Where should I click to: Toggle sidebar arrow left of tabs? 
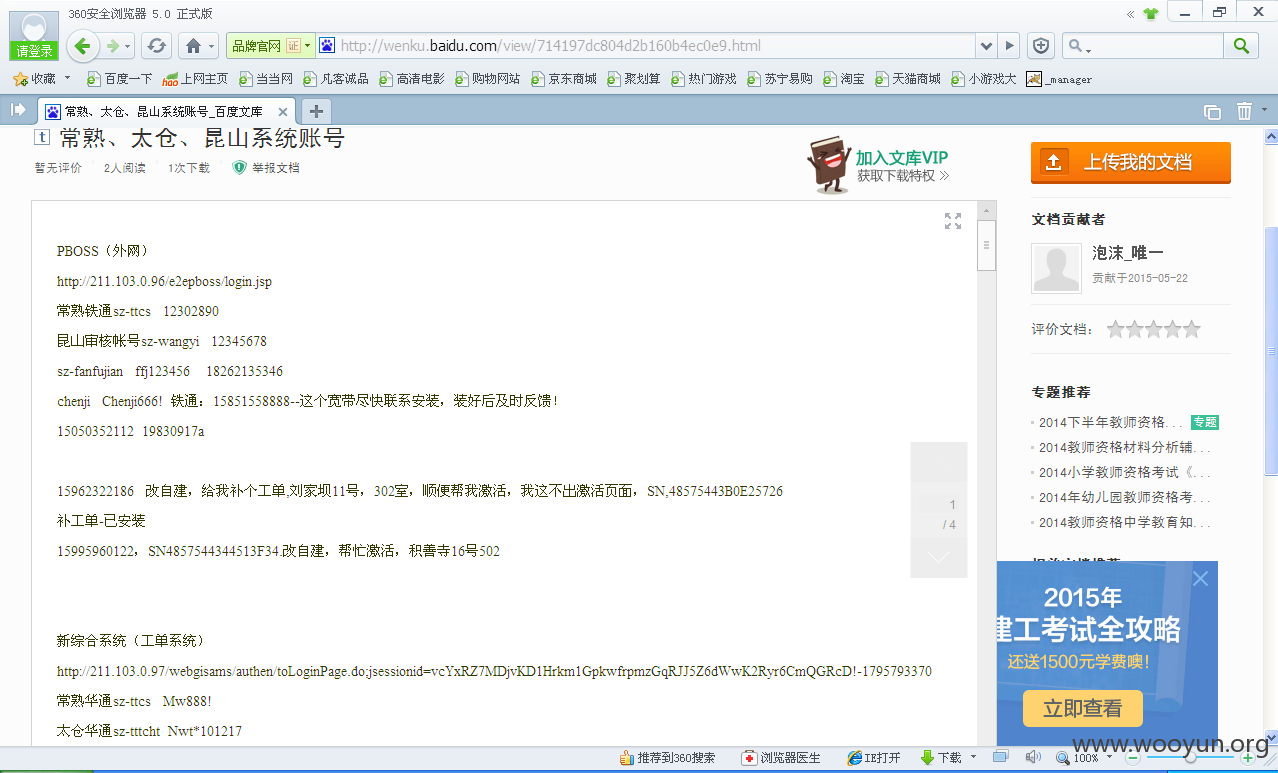[18, 110]
